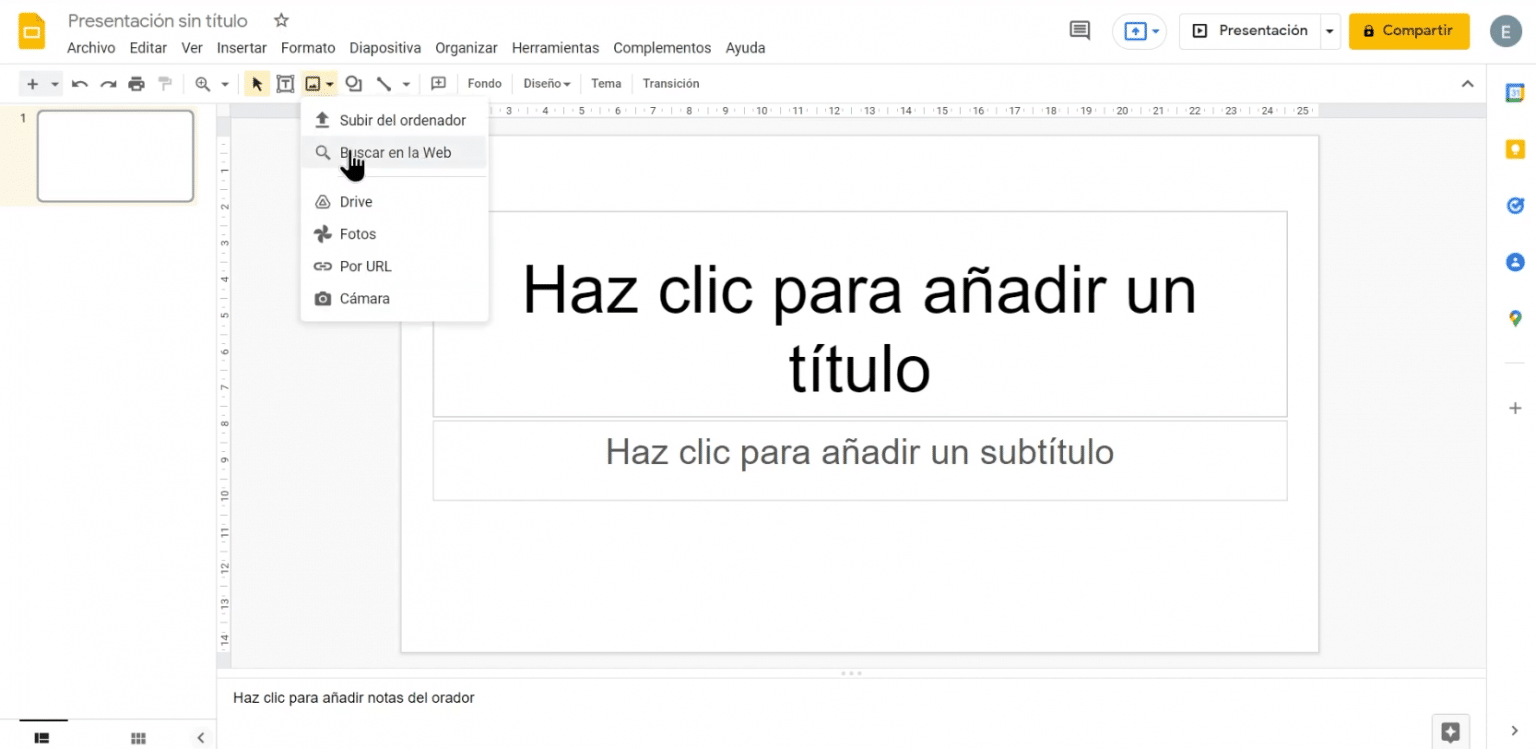The width and height of the screenshot is (1536, 749).
Task: Open the Diseño dropdown
Action: tap(546, 83)
